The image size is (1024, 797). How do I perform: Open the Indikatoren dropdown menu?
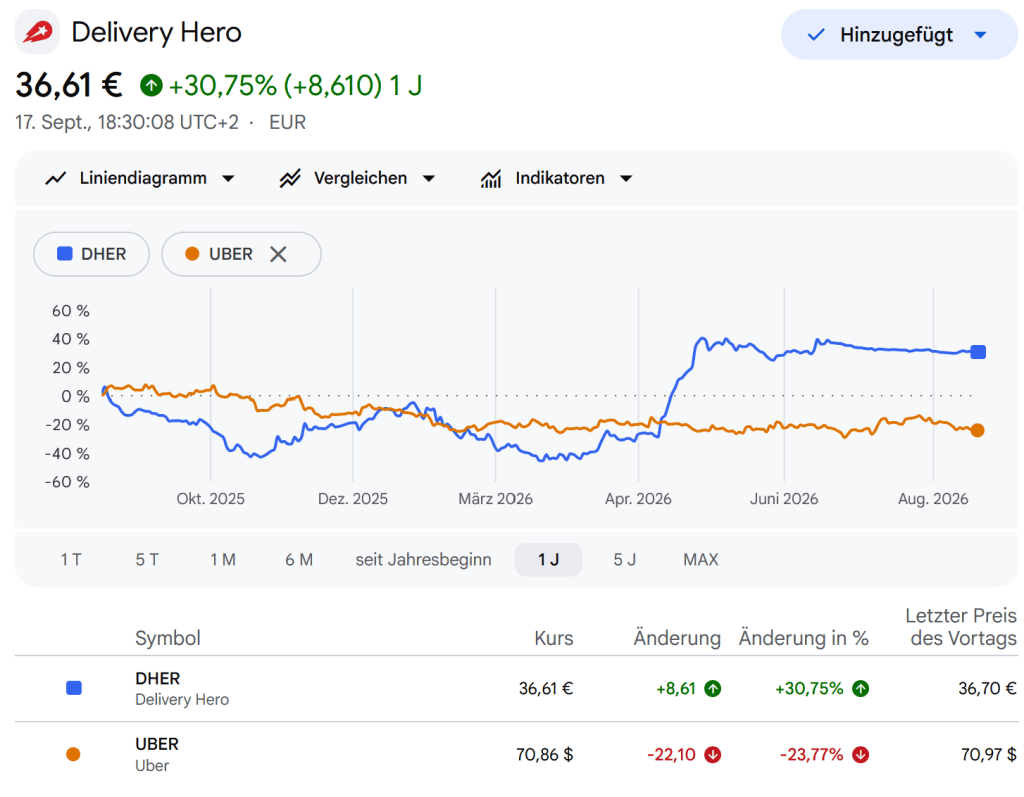(557, 178)
